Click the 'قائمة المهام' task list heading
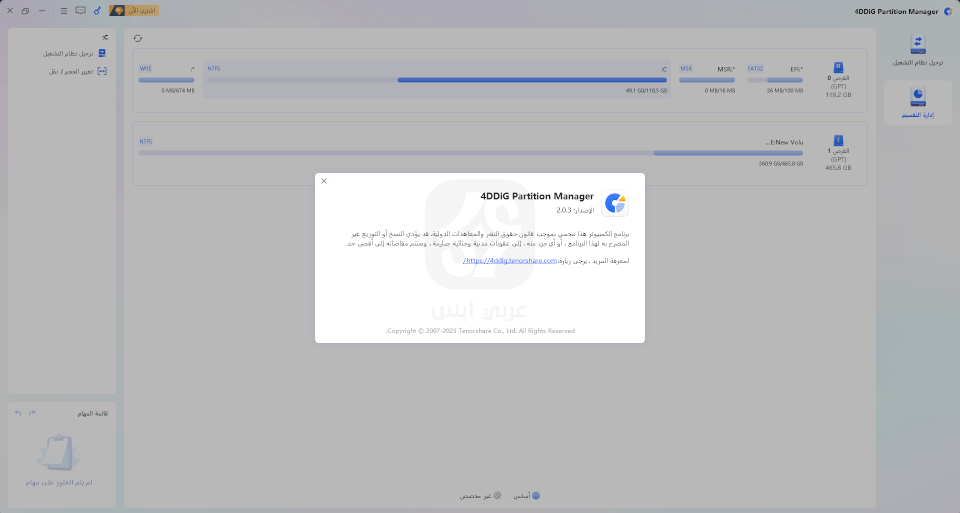This screenshot has width=960, height=513. 92,414
